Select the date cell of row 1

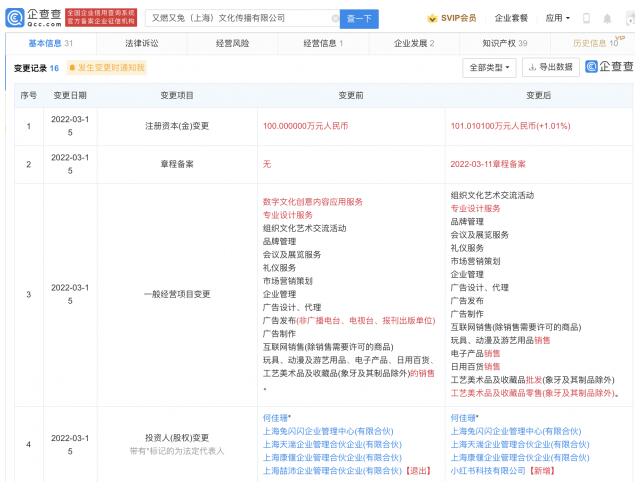pos(70,126)
